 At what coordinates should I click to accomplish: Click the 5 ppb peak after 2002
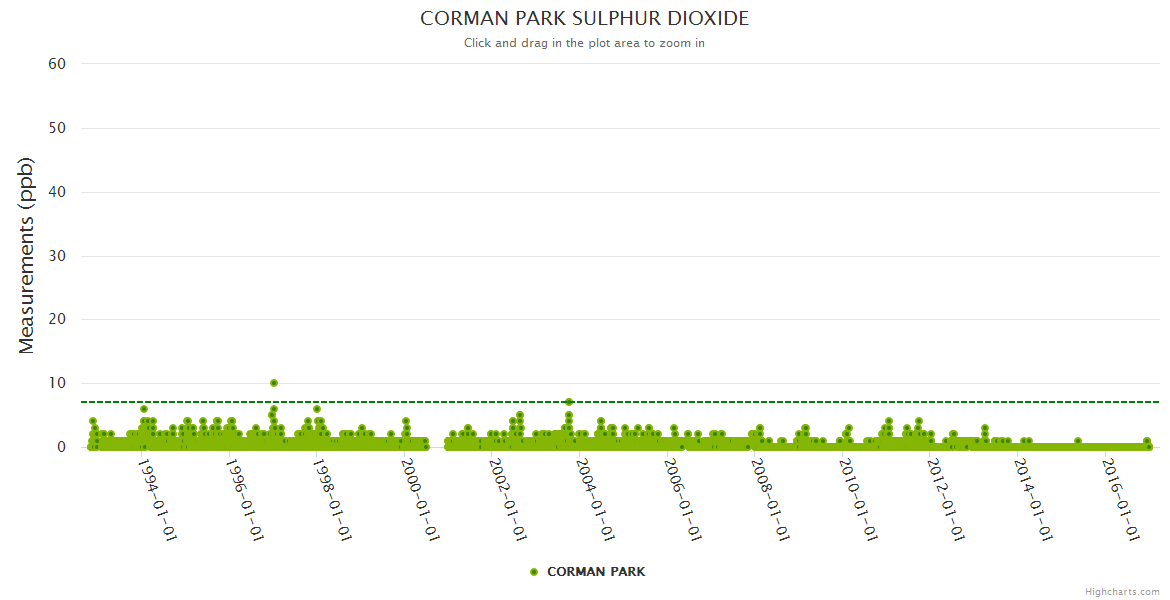[520, 415]
